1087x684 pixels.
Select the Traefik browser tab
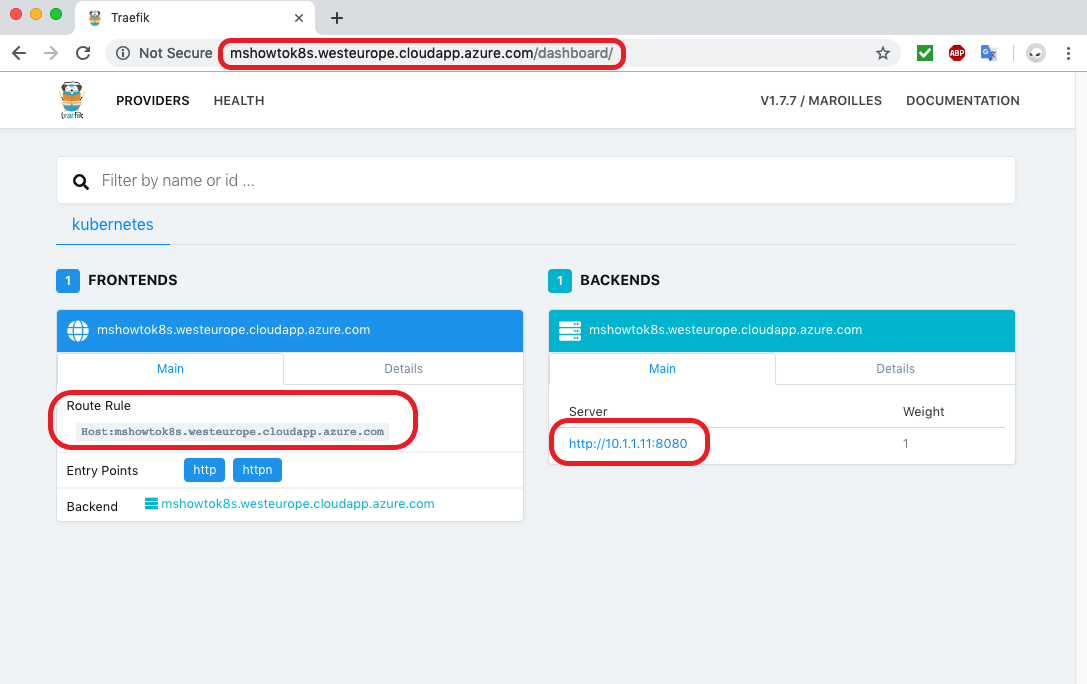click(x=194, y=18)
